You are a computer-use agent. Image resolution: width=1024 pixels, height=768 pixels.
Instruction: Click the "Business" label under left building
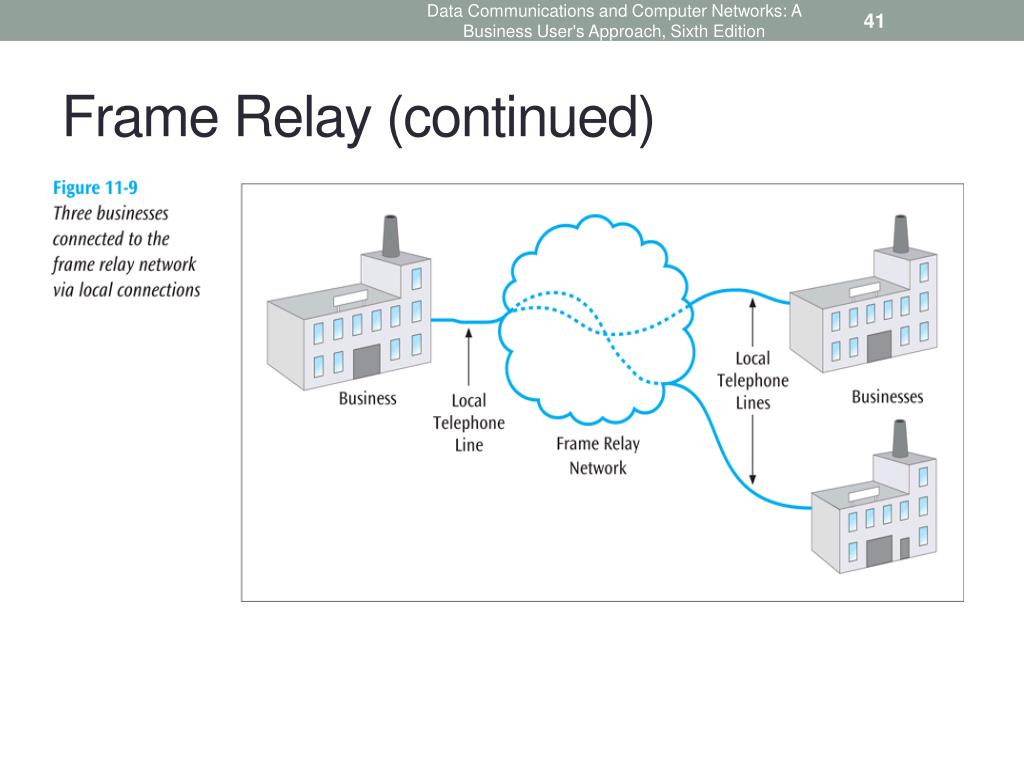tap(368, 398)
